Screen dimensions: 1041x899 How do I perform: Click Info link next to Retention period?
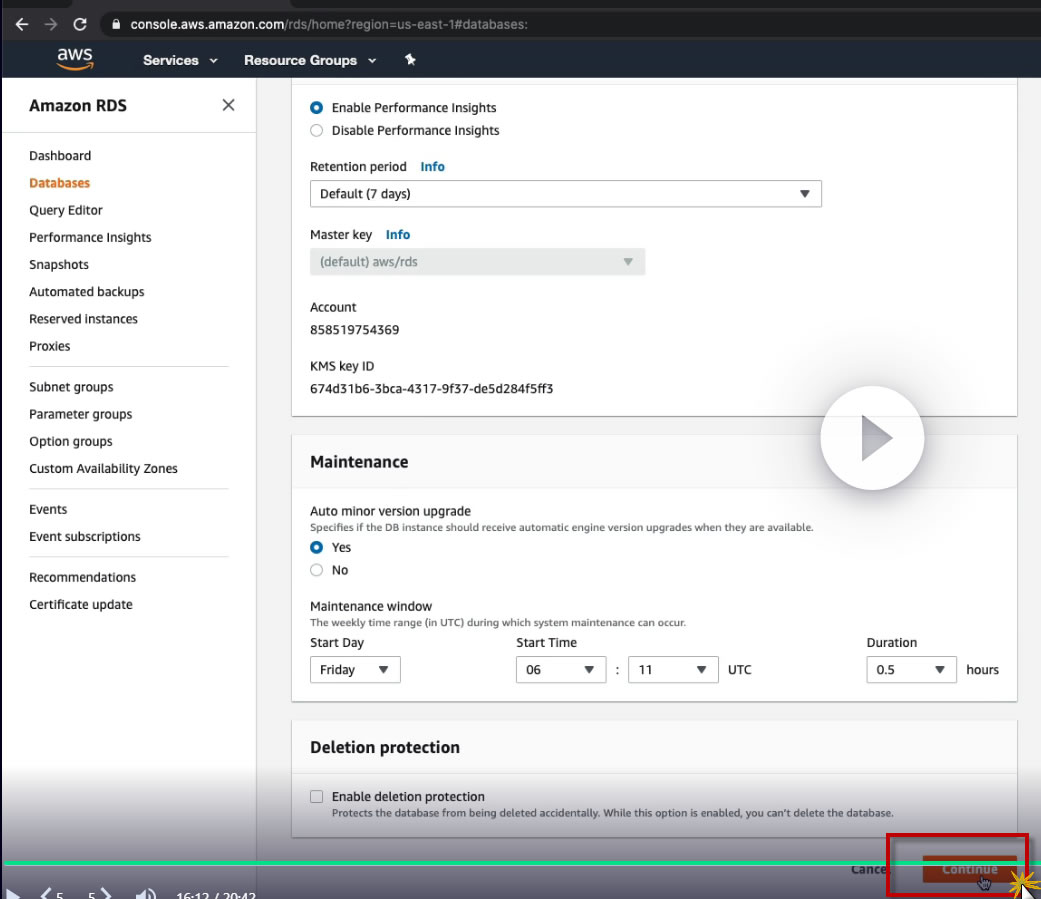point(432,167)
